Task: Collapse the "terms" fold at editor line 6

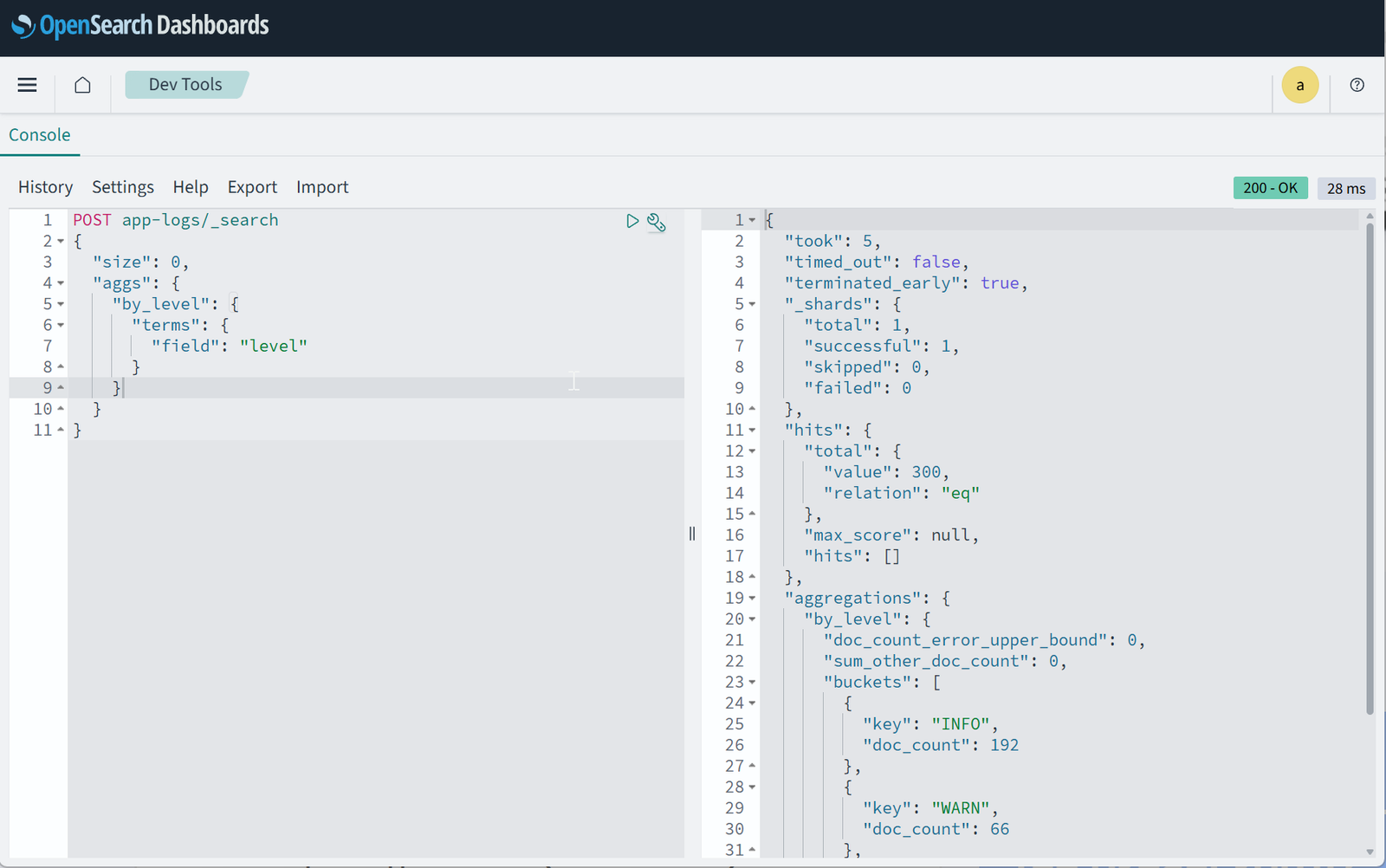Action: pyautogui.click(x=61, y=326)
